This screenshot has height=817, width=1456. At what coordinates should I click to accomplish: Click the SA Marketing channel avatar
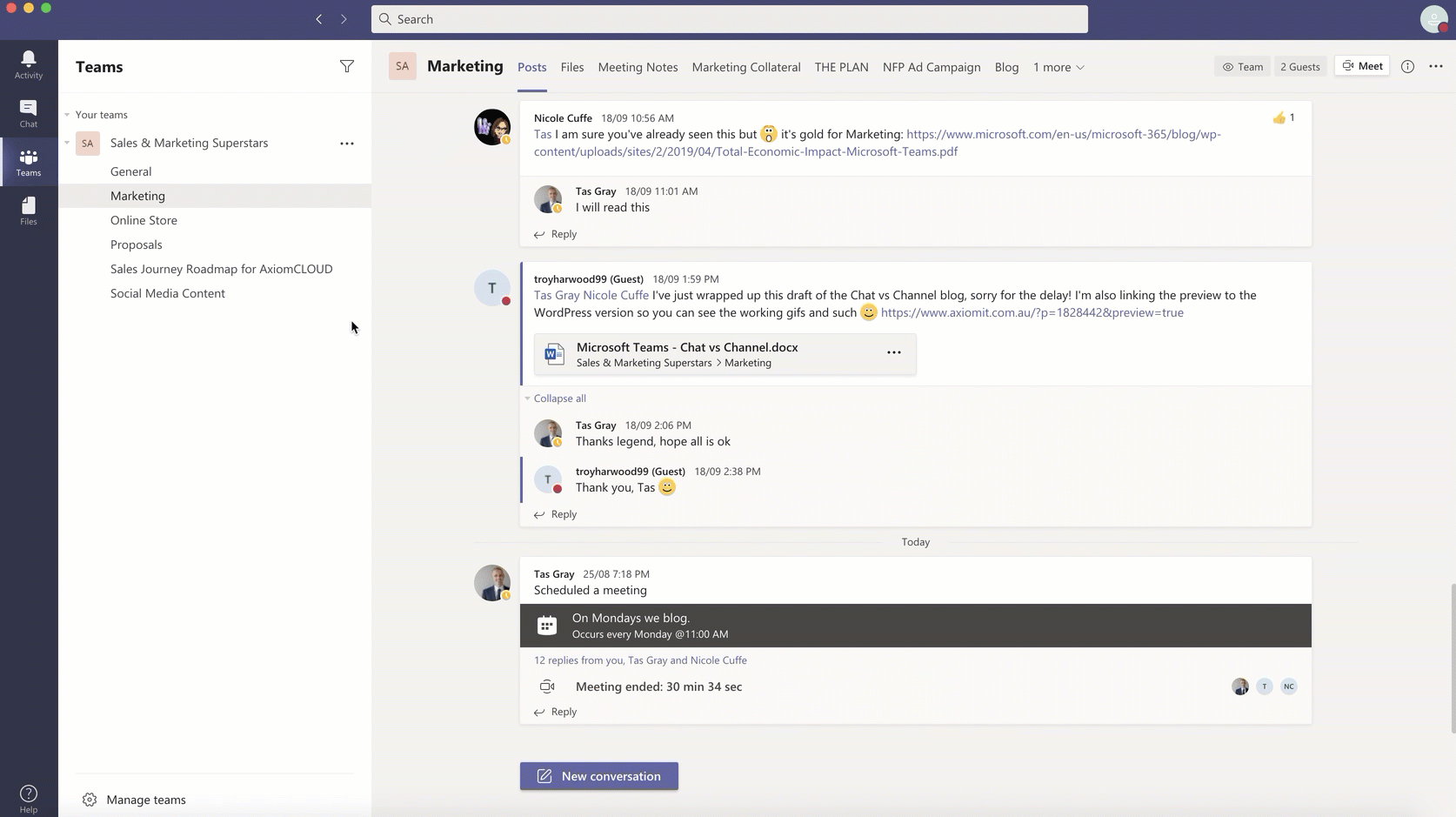(403, 66)
